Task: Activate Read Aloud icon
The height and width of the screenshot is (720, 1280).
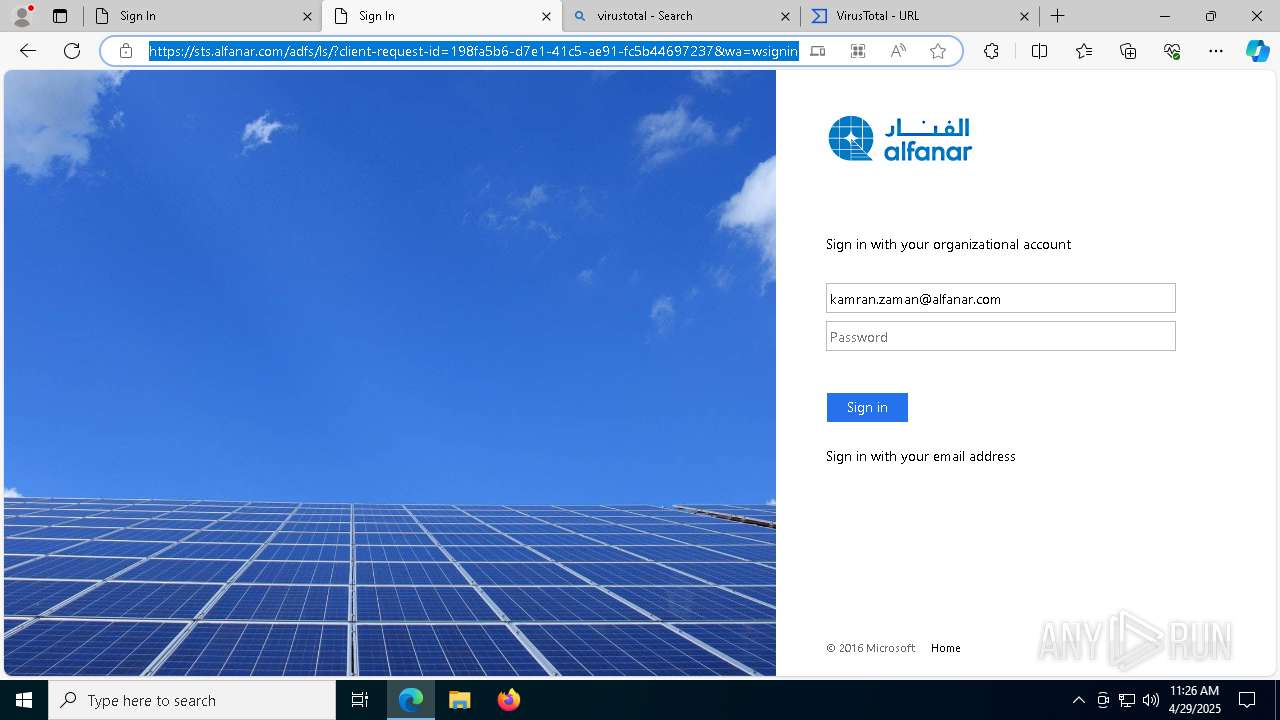Action: pyautogui.click(x=898, y=51)
